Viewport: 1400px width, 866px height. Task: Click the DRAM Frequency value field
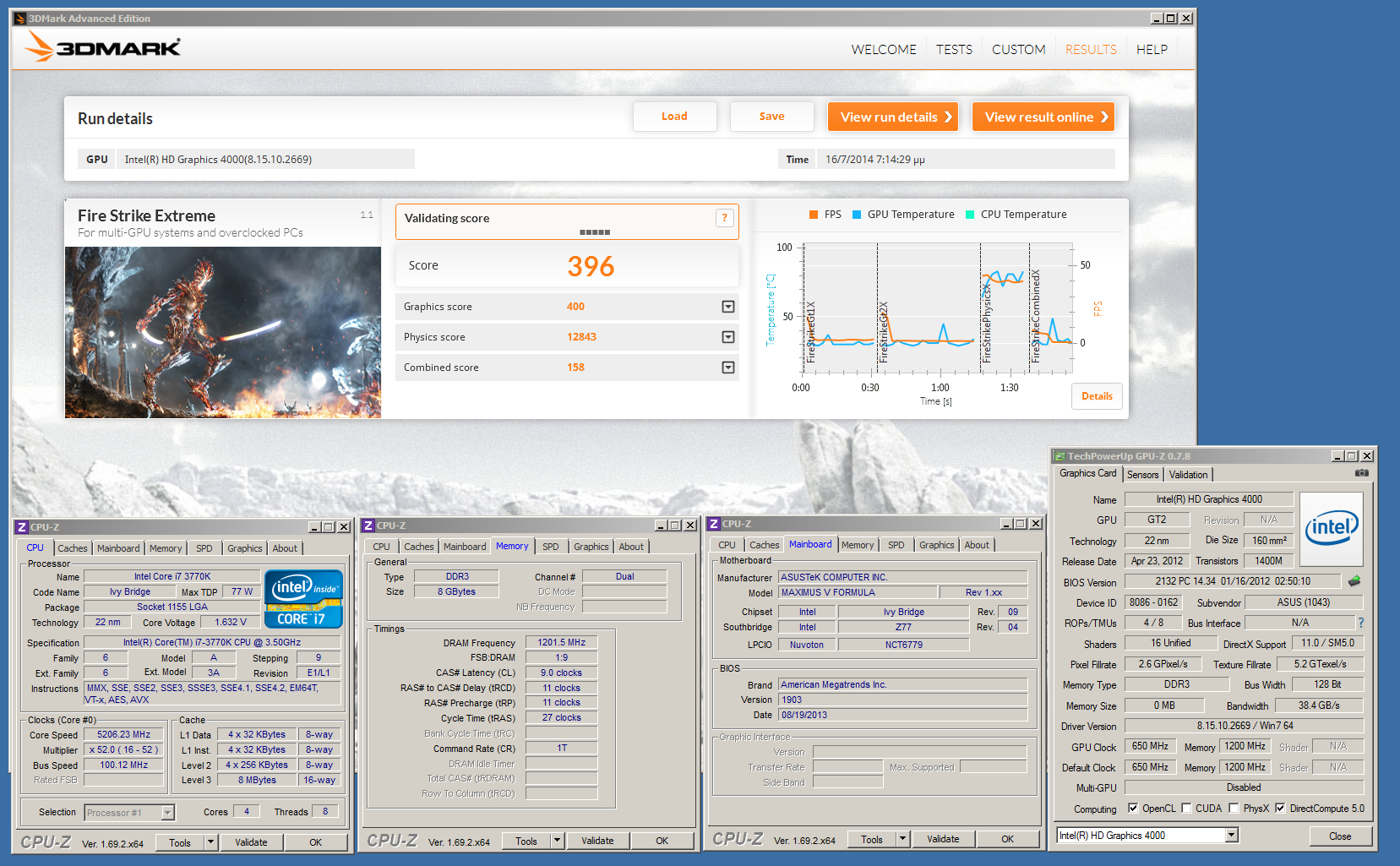click(x=561, y=643)
